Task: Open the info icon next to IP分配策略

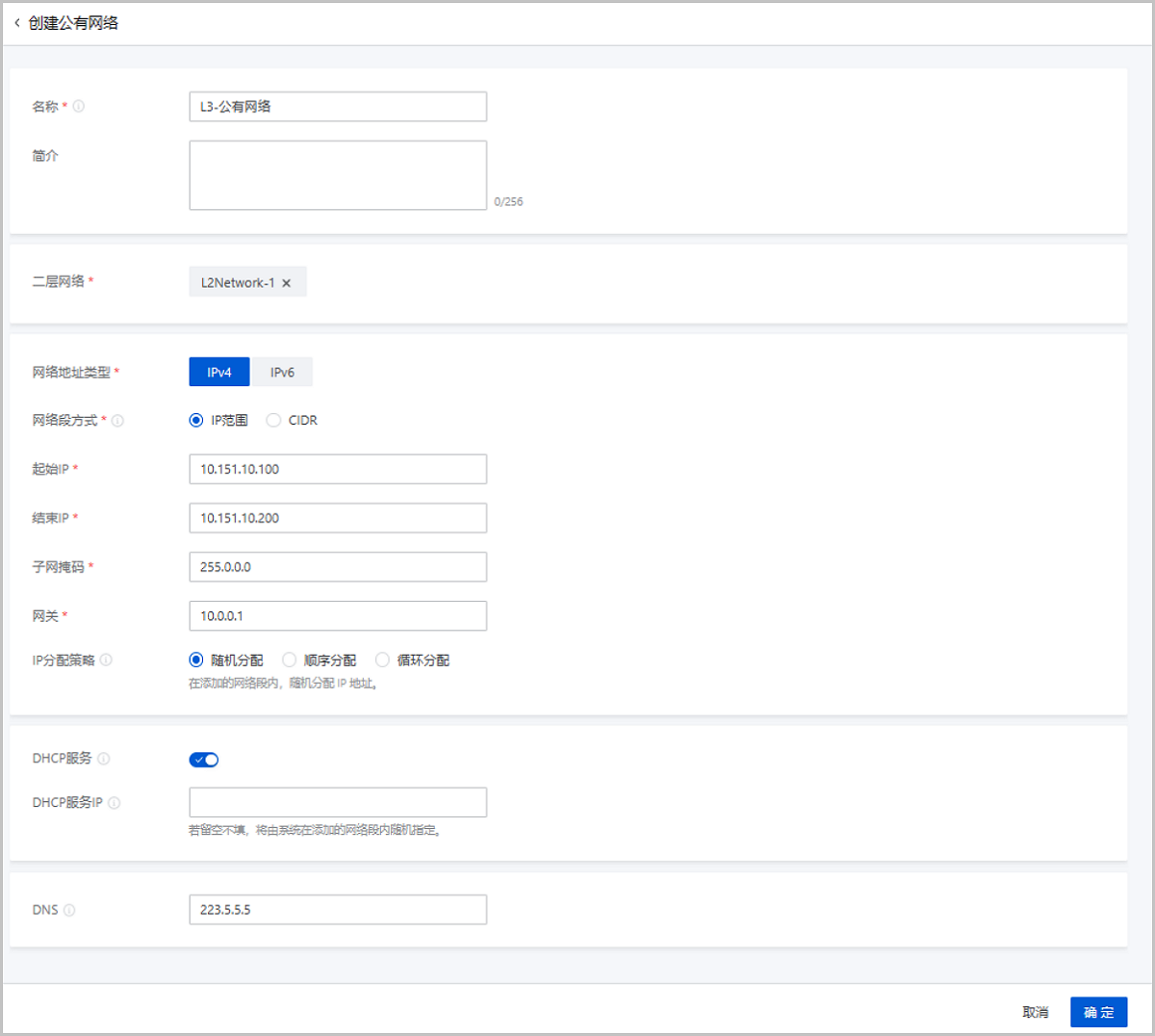Action: tap(106, 660)
